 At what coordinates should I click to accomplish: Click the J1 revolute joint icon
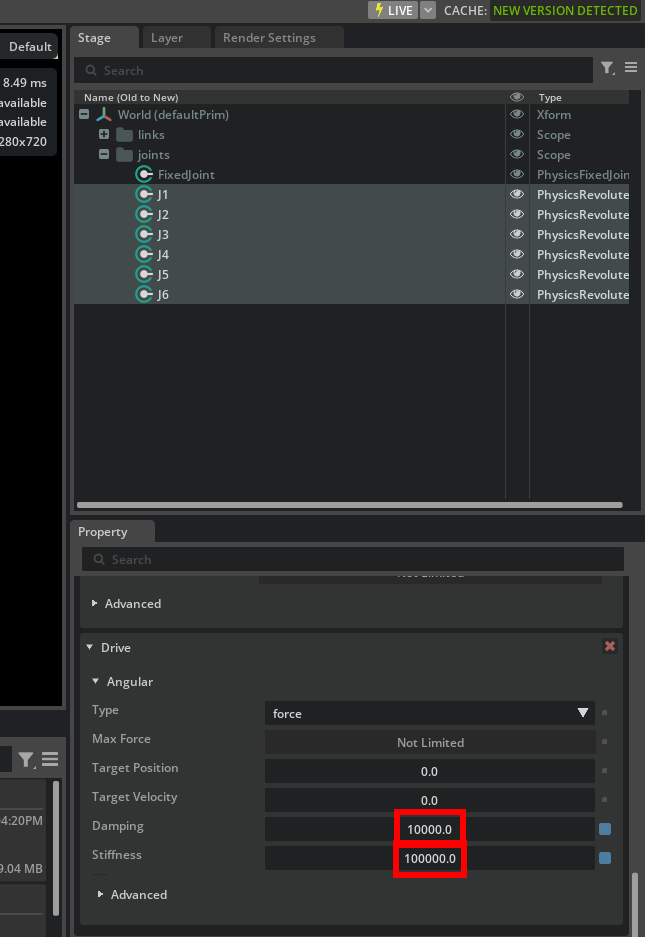(145, 195)
